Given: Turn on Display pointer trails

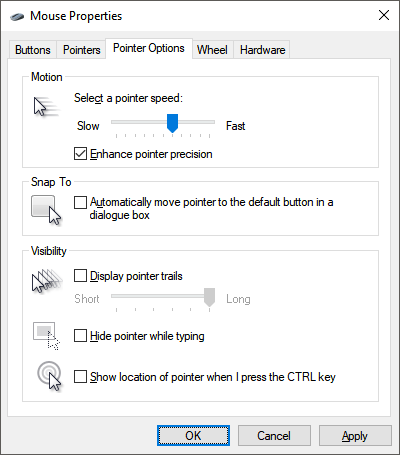Looking at the screenshot, I should [80, 276].
